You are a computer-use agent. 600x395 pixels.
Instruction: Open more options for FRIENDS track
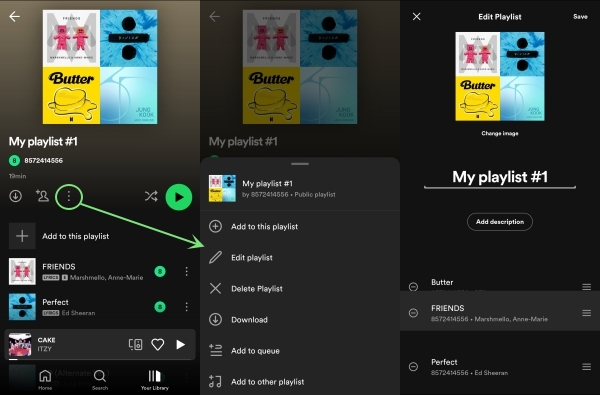tap(186, 271)
